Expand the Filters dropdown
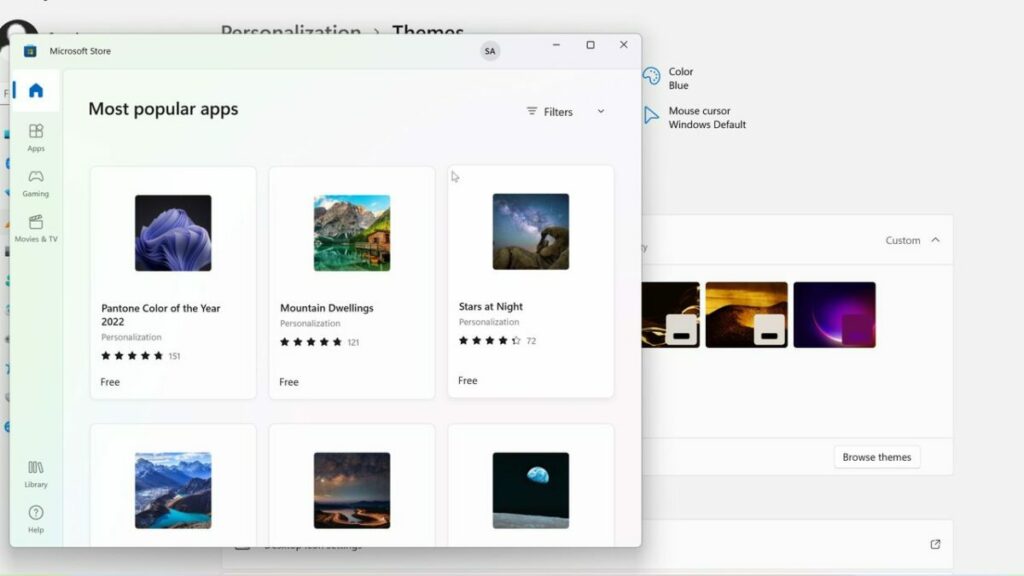 566,112
